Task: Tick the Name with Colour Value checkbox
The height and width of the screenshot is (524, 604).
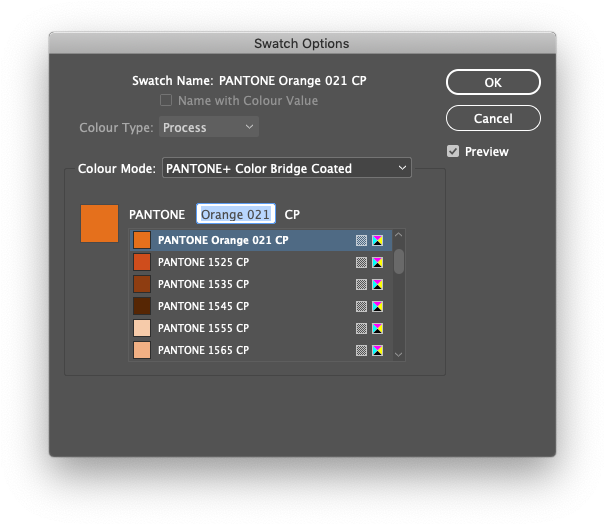Action: (x=166, y=101)
